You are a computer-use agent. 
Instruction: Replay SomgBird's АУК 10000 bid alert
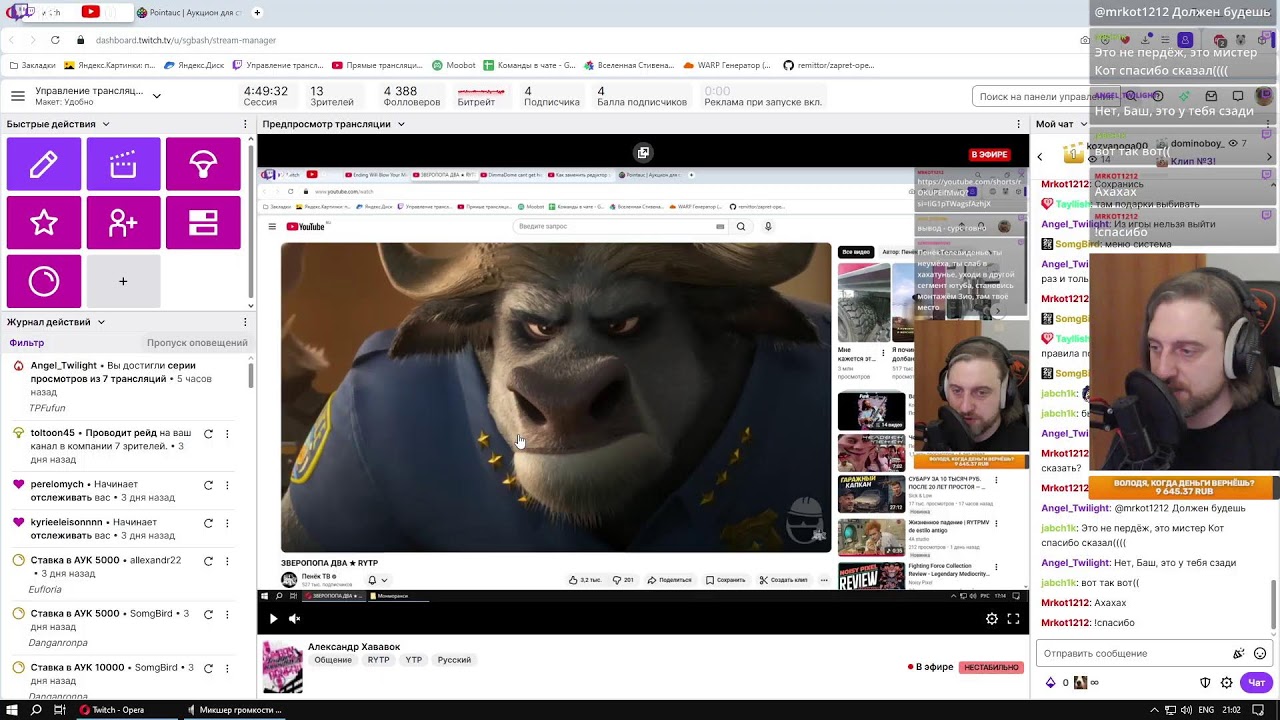(208, 668)
